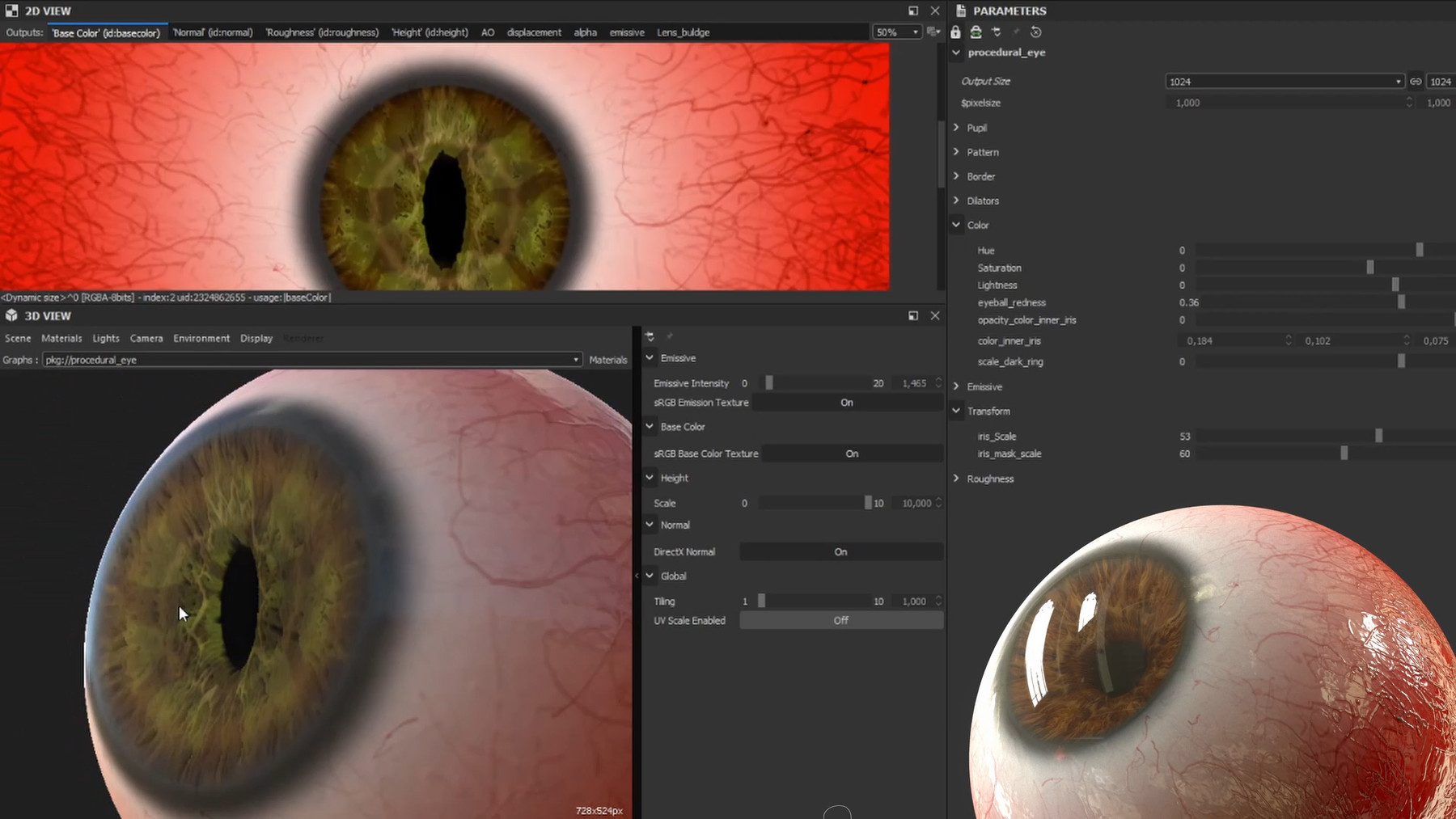The height and width of the screenshot is (819, 1456).
Task: Collapse the Emissive section in material properties
Action: tap(650, 357)
